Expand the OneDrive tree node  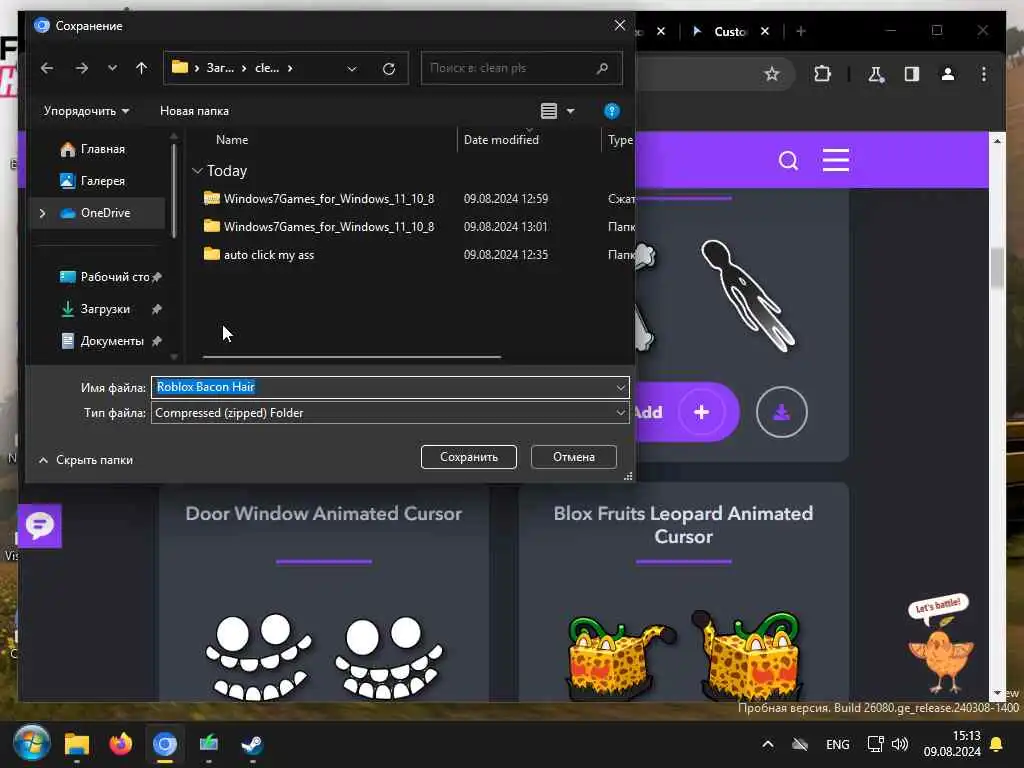tap(42, 213)
